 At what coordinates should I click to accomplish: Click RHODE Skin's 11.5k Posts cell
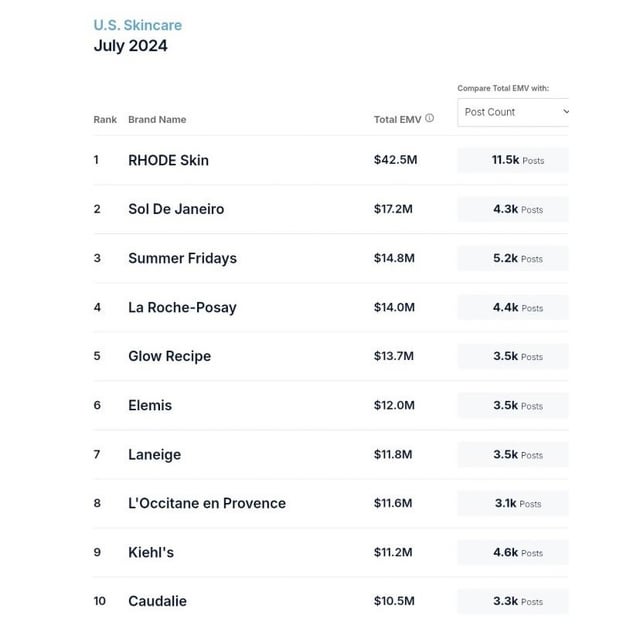click(513, 160)
